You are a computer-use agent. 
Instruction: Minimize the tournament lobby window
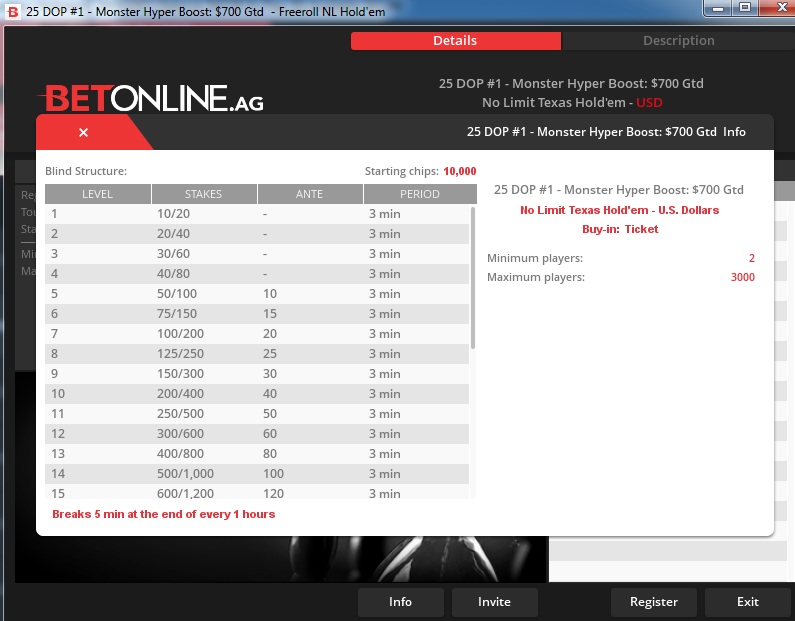point(718,8)
